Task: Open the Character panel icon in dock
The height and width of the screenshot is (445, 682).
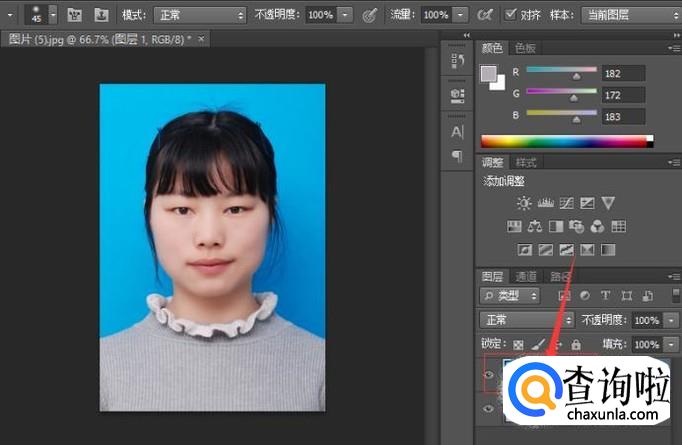Action: click(457, 131)
